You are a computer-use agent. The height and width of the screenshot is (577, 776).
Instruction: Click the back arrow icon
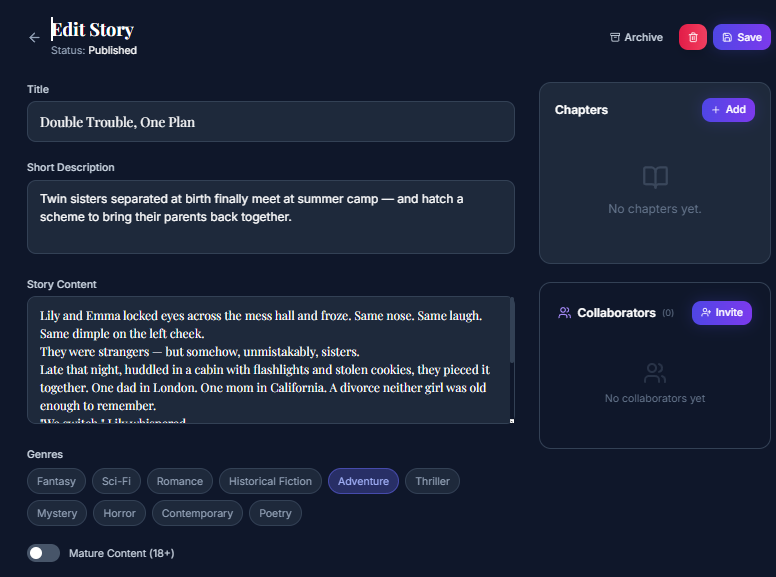tap(34, 37)
